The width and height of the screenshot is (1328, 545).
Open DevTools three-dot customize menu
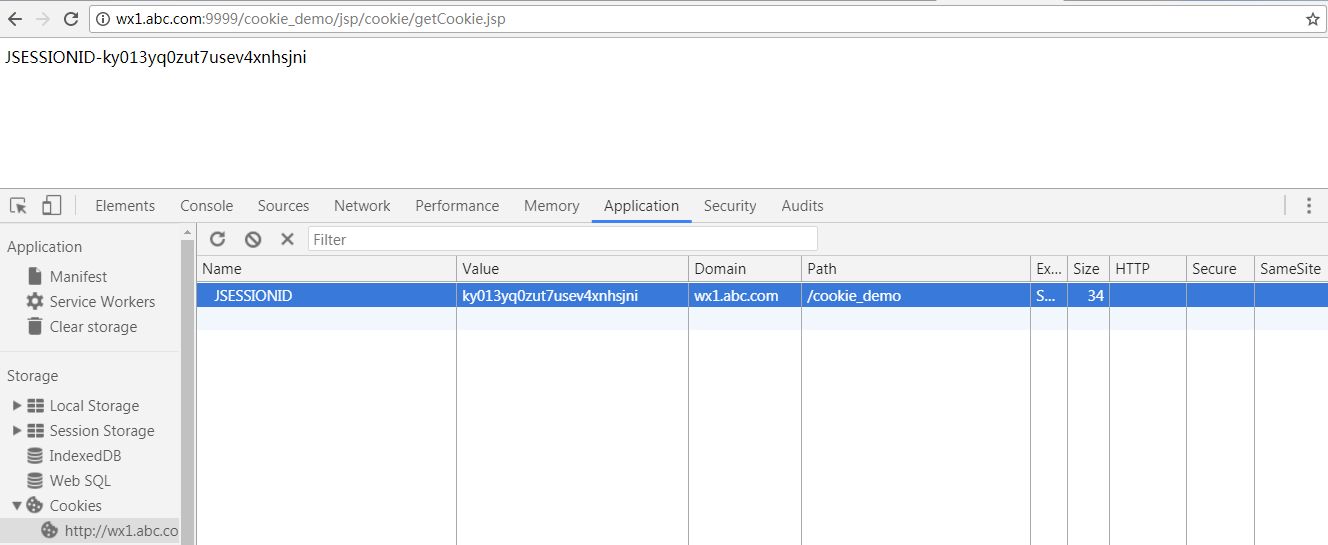click(x=1308, y=206)
